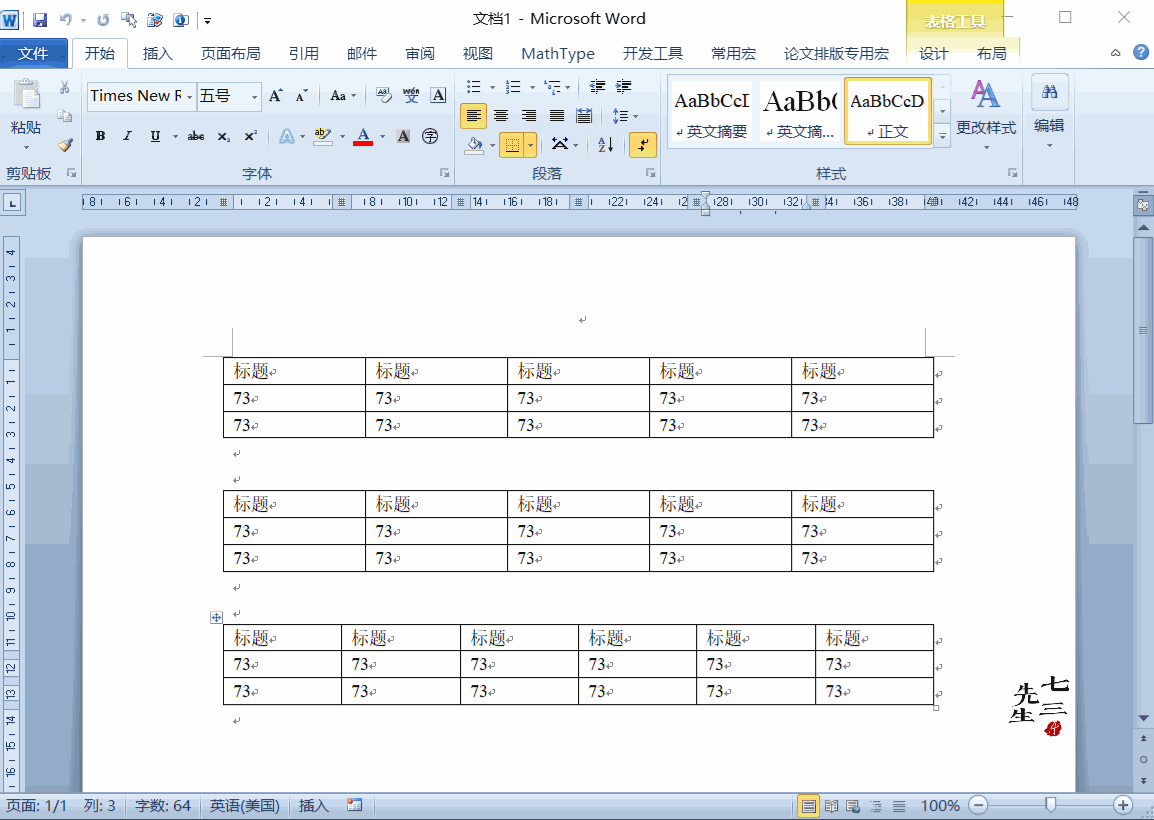Click the Increase Indent icon

pos(623,87)
